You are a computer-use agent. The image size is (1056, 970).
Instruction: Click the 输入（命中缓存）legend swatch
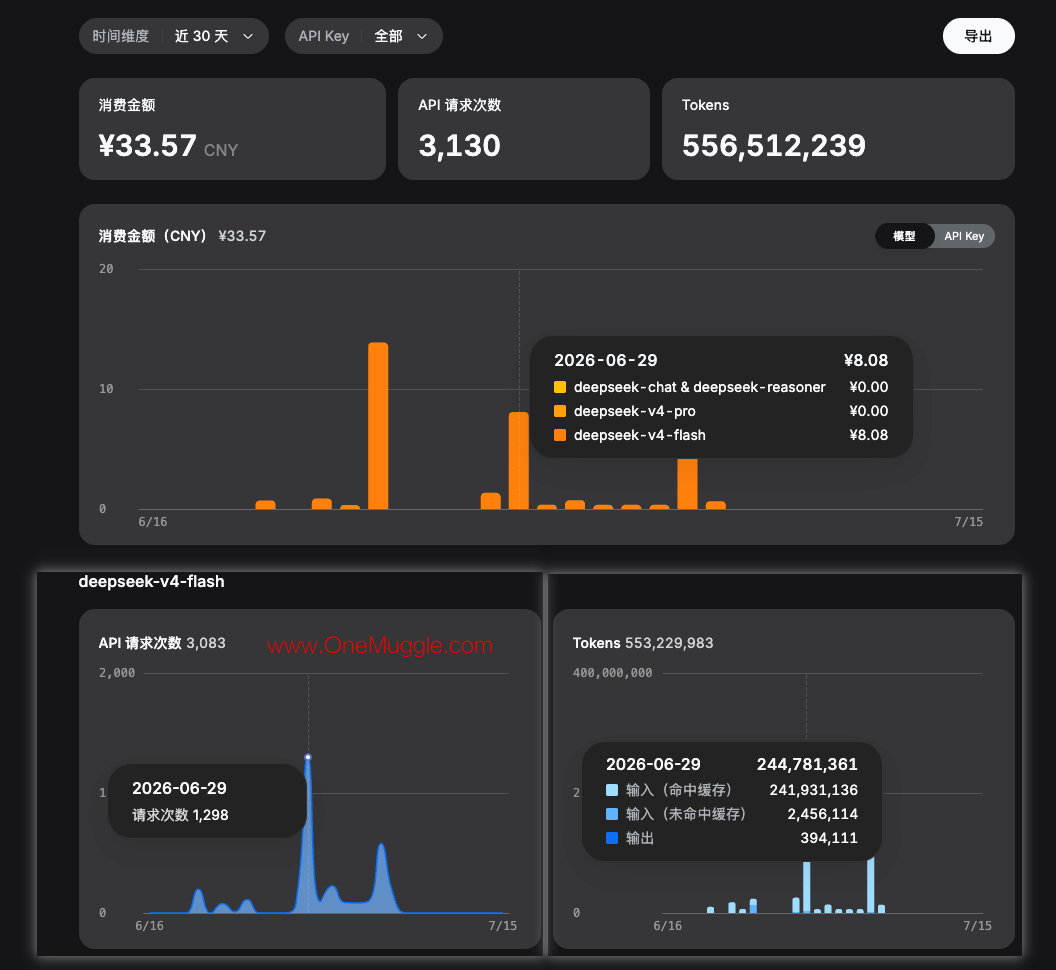coord(612,790)
